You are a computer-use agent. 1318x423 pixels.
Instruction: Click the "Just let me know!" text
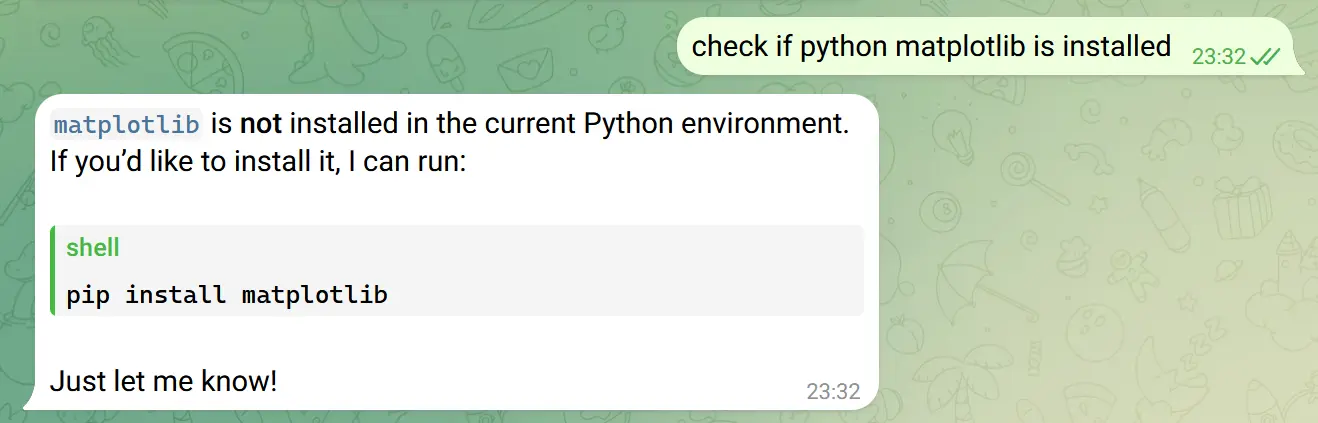163,381
